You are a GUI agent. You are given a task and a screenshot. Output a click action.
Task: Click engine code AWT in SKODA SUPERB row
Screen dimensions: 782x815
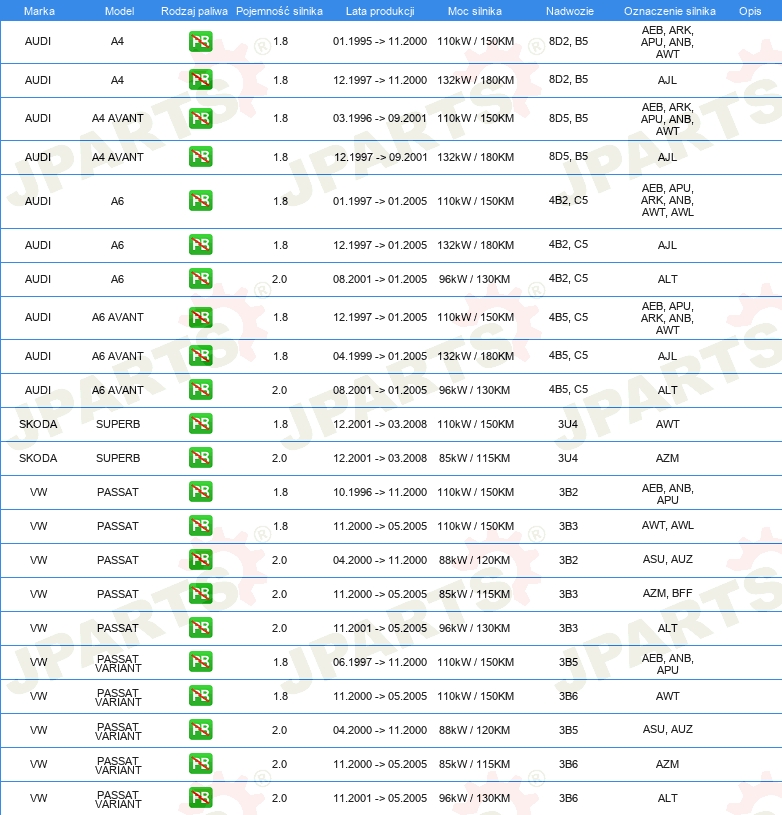(668, 424)
